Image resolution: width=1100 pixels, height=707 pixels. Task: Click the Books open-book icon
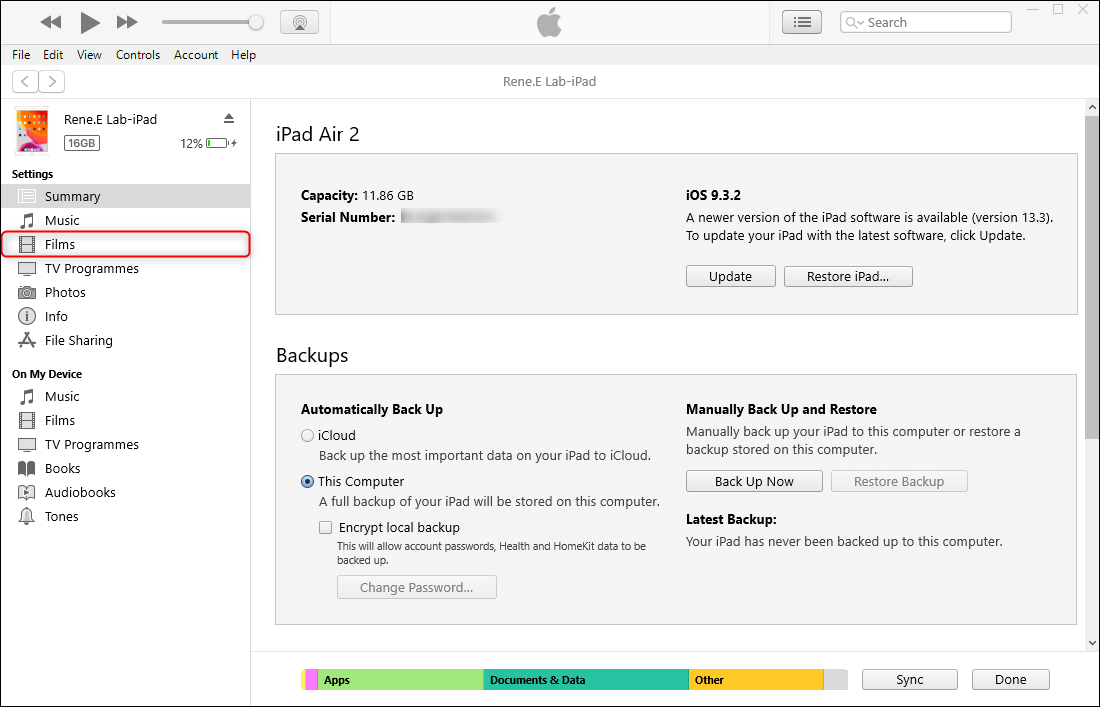(27, 469)
